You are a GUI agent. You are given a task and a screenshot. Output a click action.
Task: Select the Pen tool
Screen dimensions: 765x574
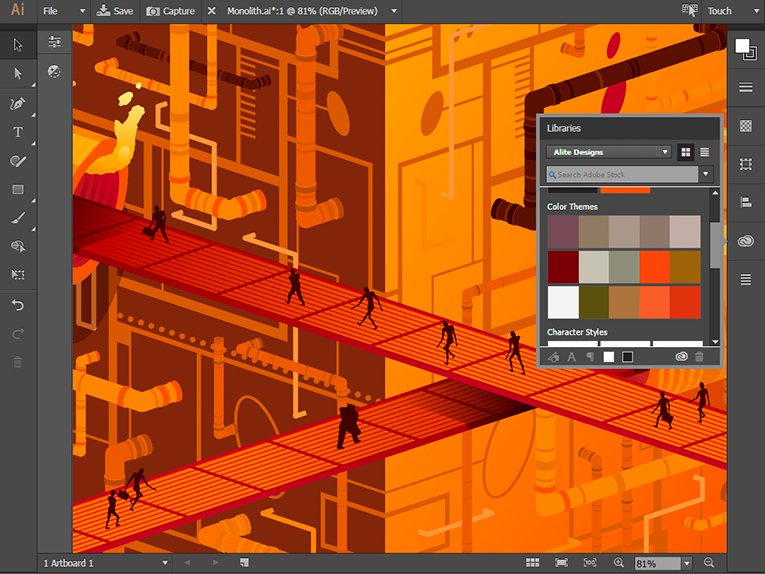click(x=18, y=103)
